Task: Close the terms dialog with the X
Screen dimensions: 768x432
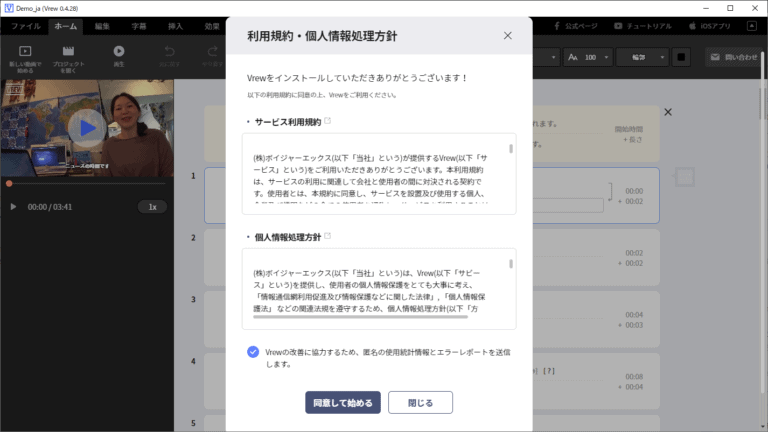Action: tap(508, 36)
